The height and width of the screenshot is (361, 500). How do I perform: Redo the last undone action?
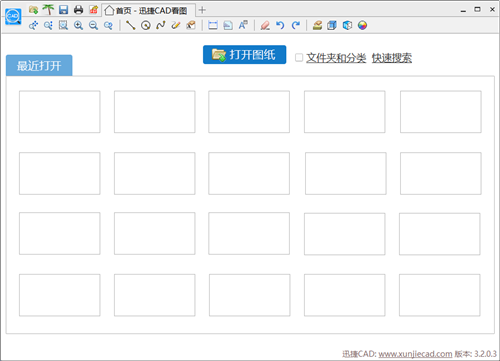click(x=296, y=25)
